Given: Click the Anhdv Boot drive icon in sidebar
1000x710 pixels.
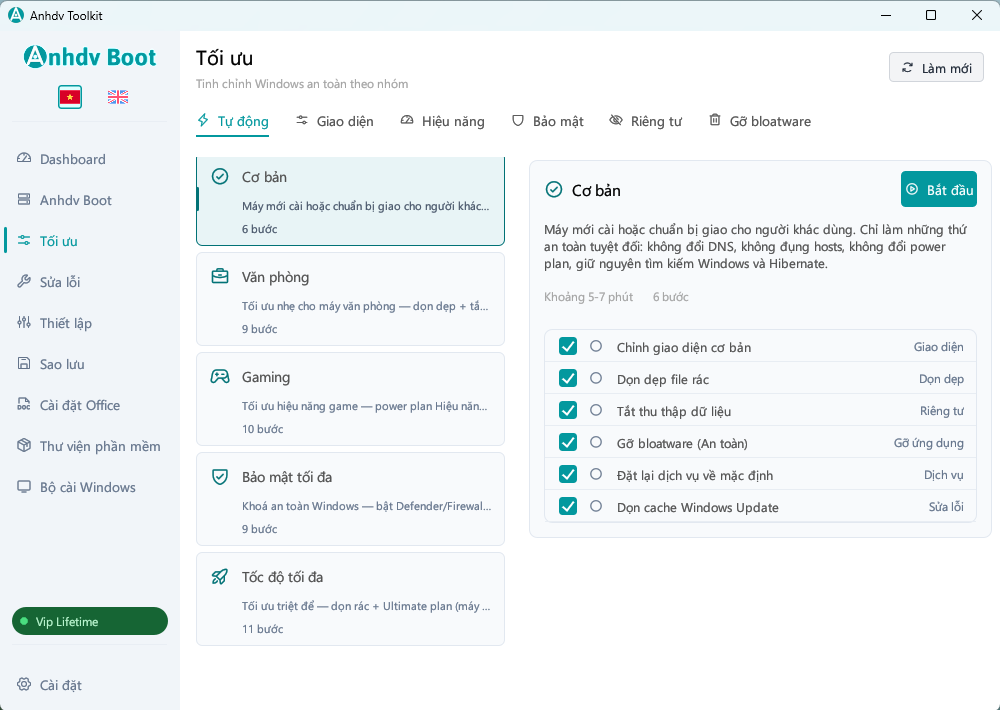Looking at the screenshot, I should [x=24, y=200].
